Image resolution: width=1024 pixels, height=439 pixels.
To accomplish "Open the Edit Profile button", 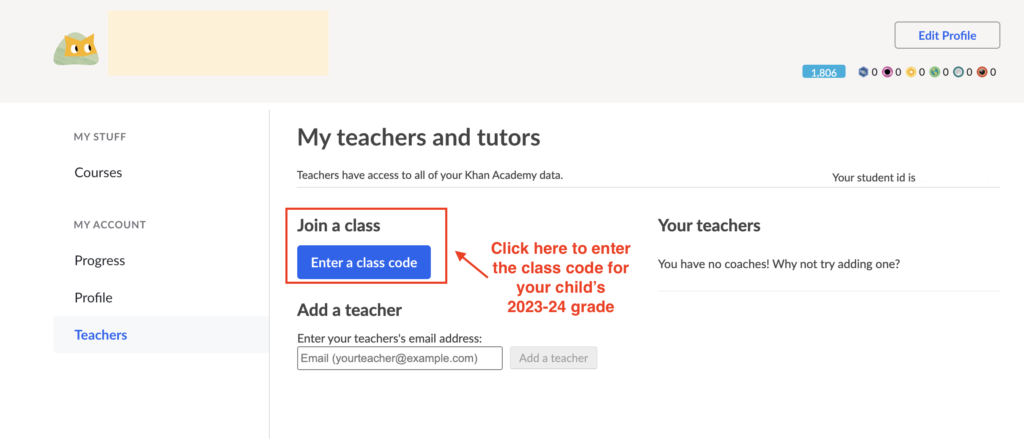I will [x=947, y=35].
